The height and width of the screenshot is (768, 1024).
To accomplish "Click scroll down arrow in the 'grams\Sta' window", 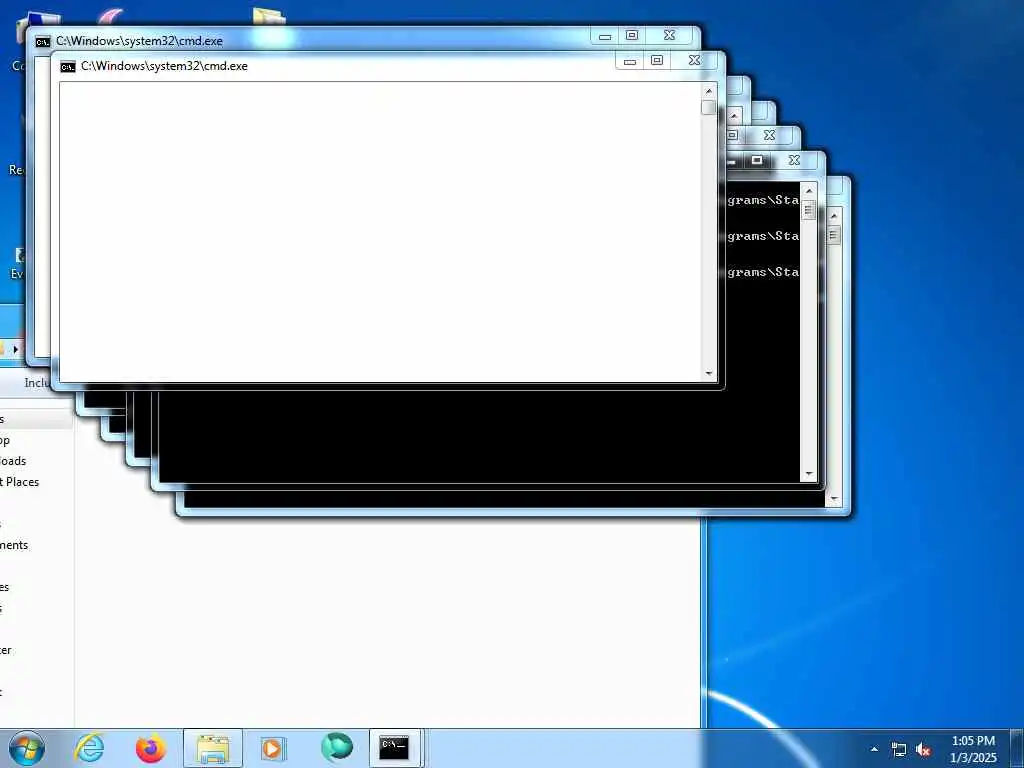I will click(x=808, y=474).
